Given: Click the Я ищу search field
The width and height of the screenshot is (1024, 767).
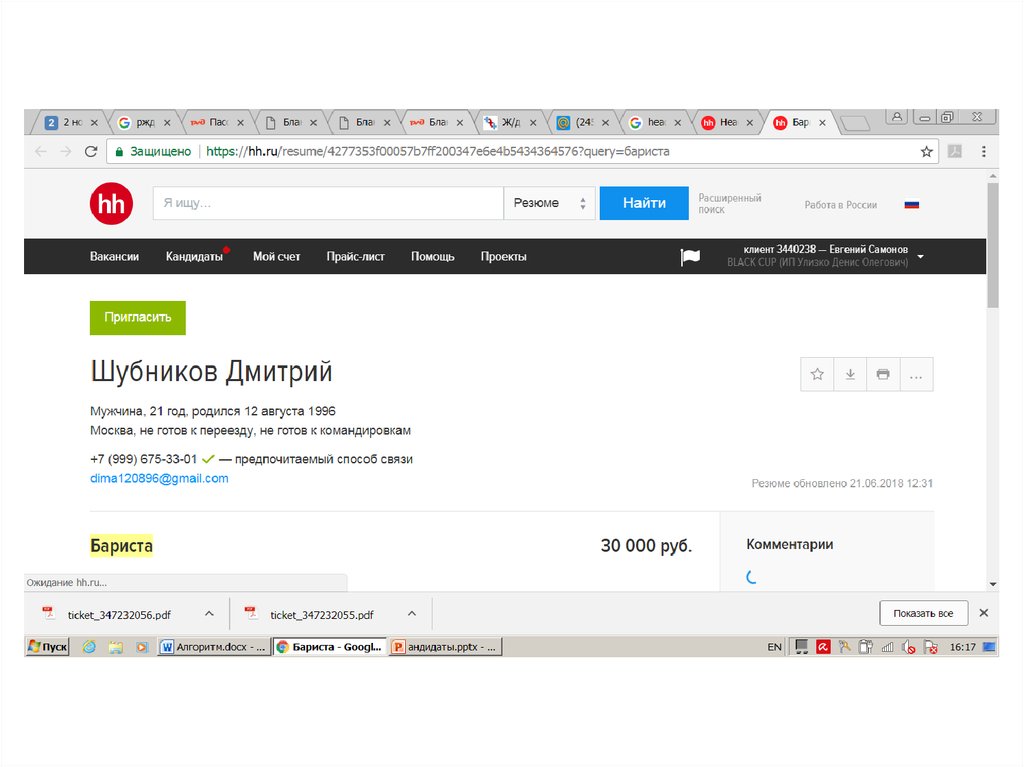Looking at the screenshot, I should coord(327,203).
